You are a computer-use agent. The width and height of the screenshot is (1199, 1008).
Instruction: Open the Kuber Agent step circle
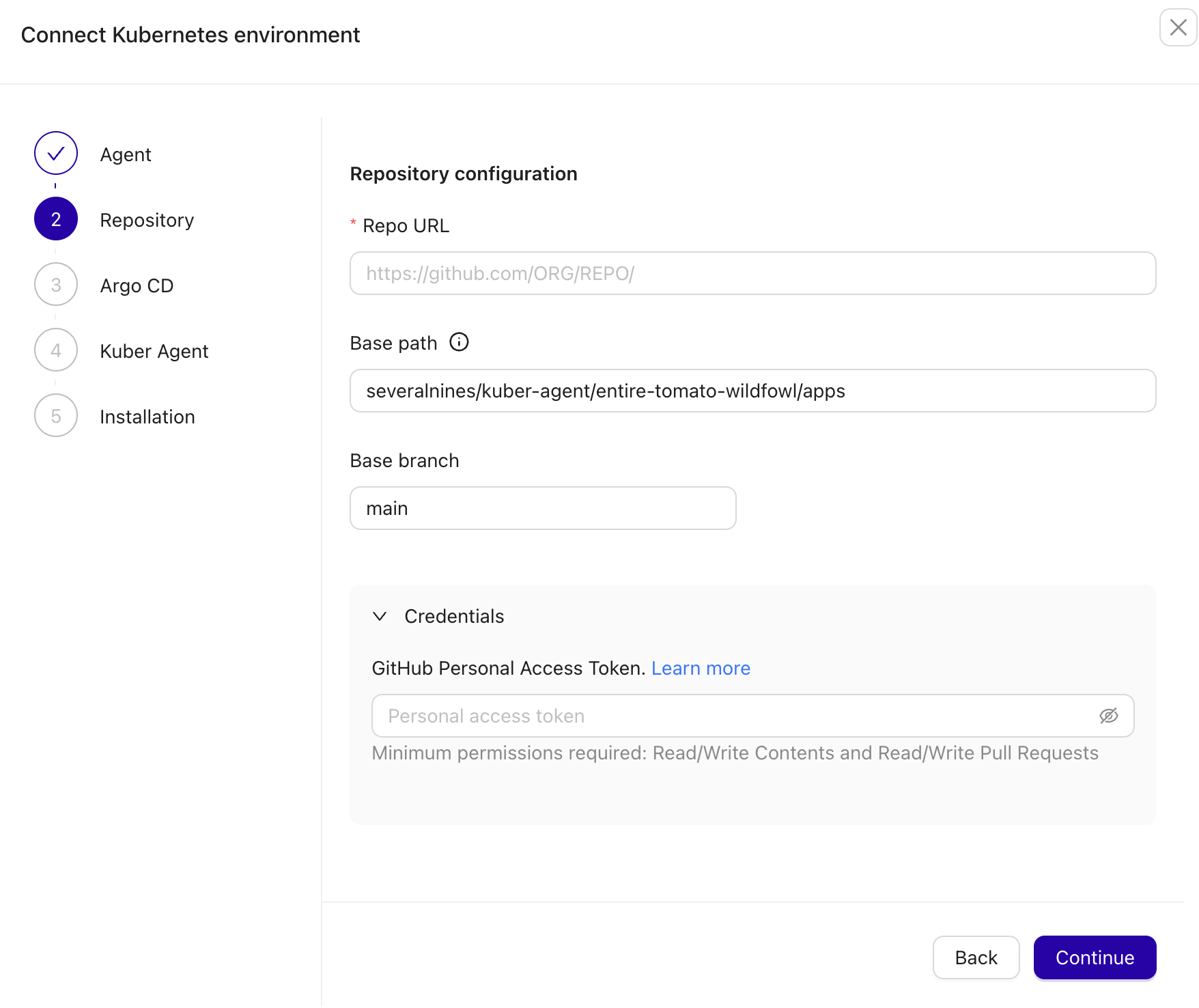pos(55,350)
